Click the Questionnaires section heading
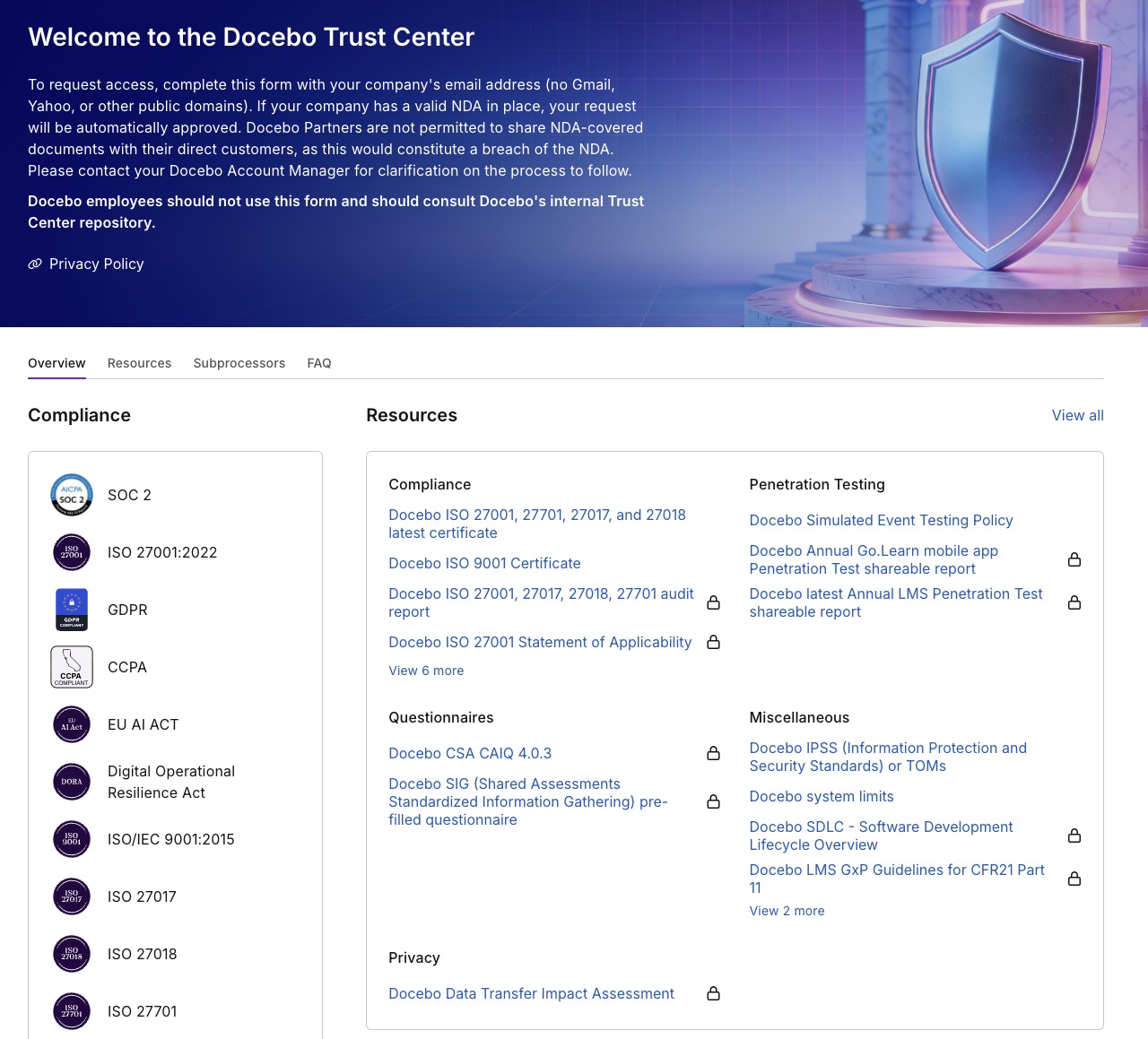 coord(441,717)
